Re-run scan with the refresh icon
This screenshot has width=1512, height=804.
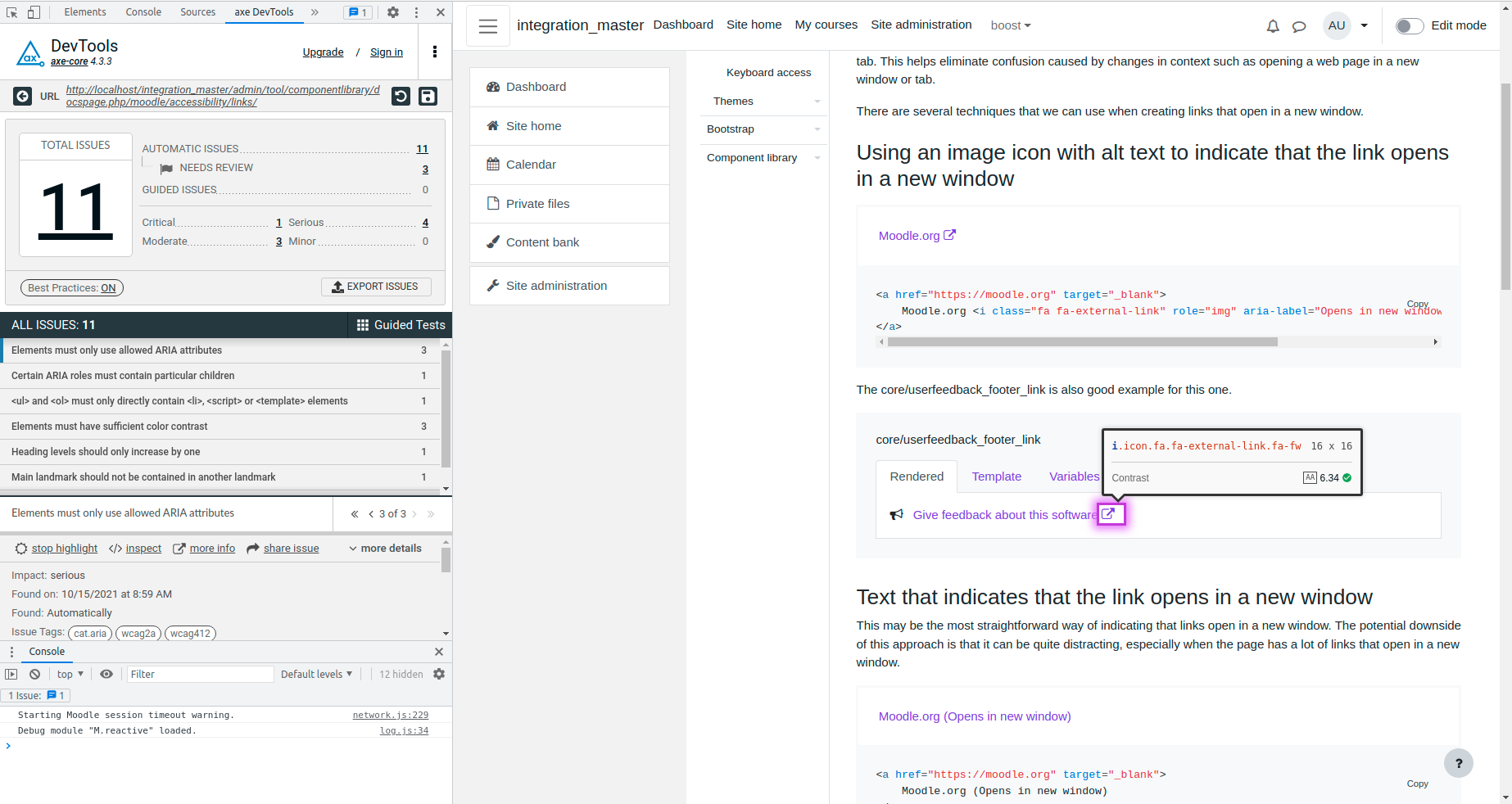click(x=401, y=96)
